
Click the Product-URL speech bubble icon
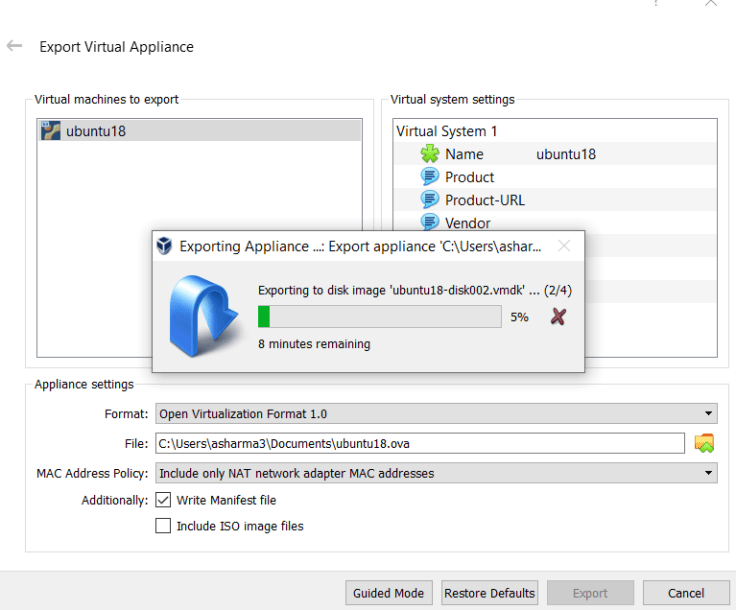(x=430, y=200)
